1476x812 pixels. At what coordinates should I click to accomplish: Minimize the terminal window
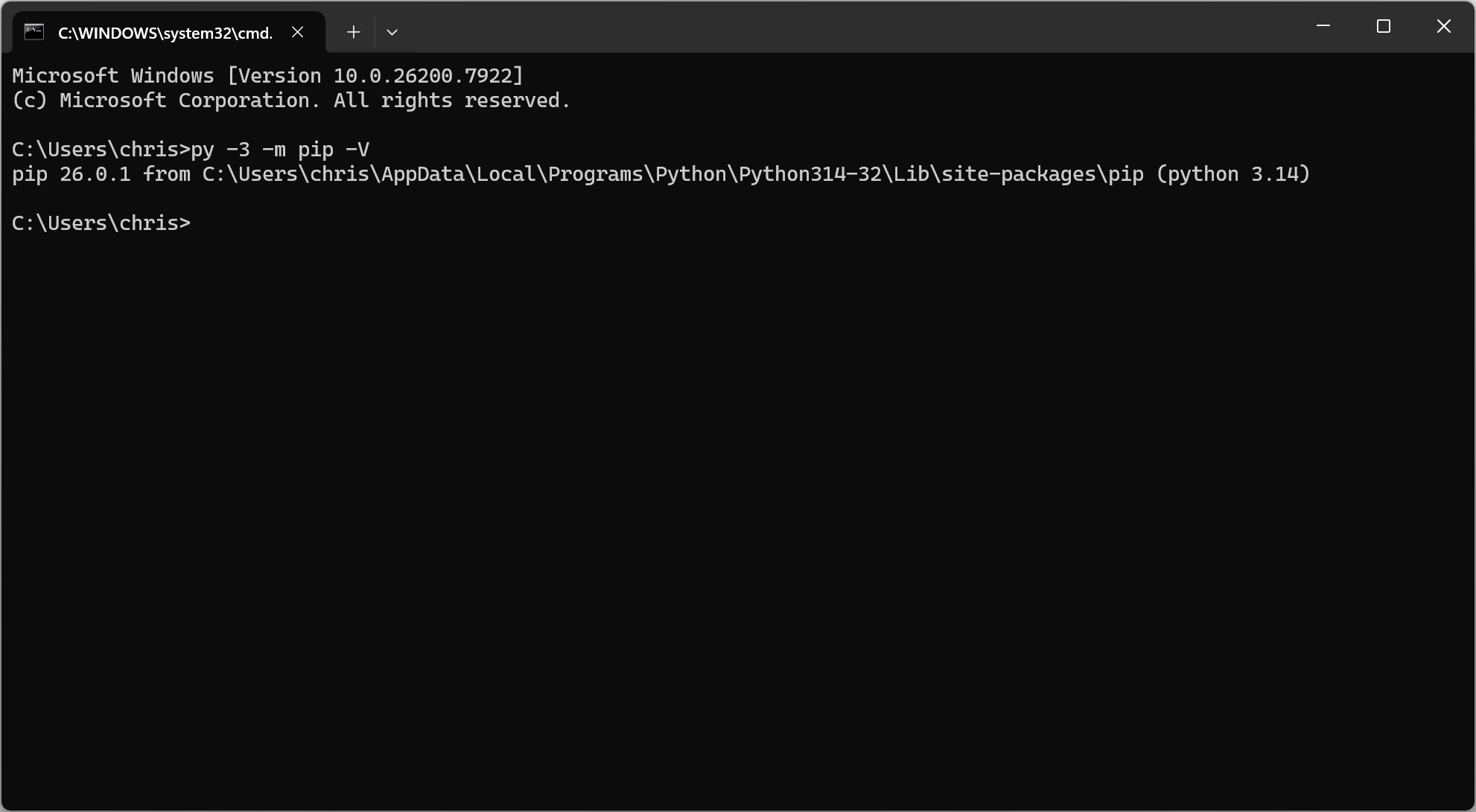(1323, 26)
